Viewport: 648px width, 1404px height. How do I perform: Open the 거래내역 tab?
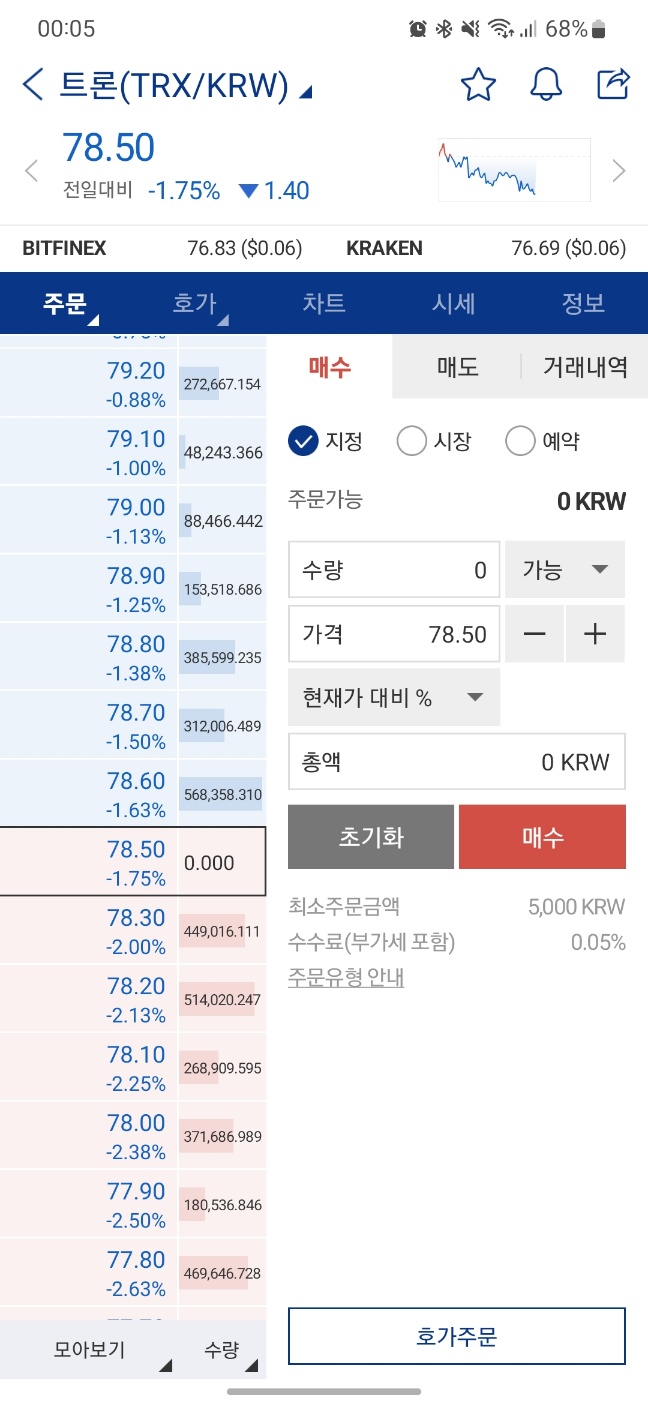(585, 367)
